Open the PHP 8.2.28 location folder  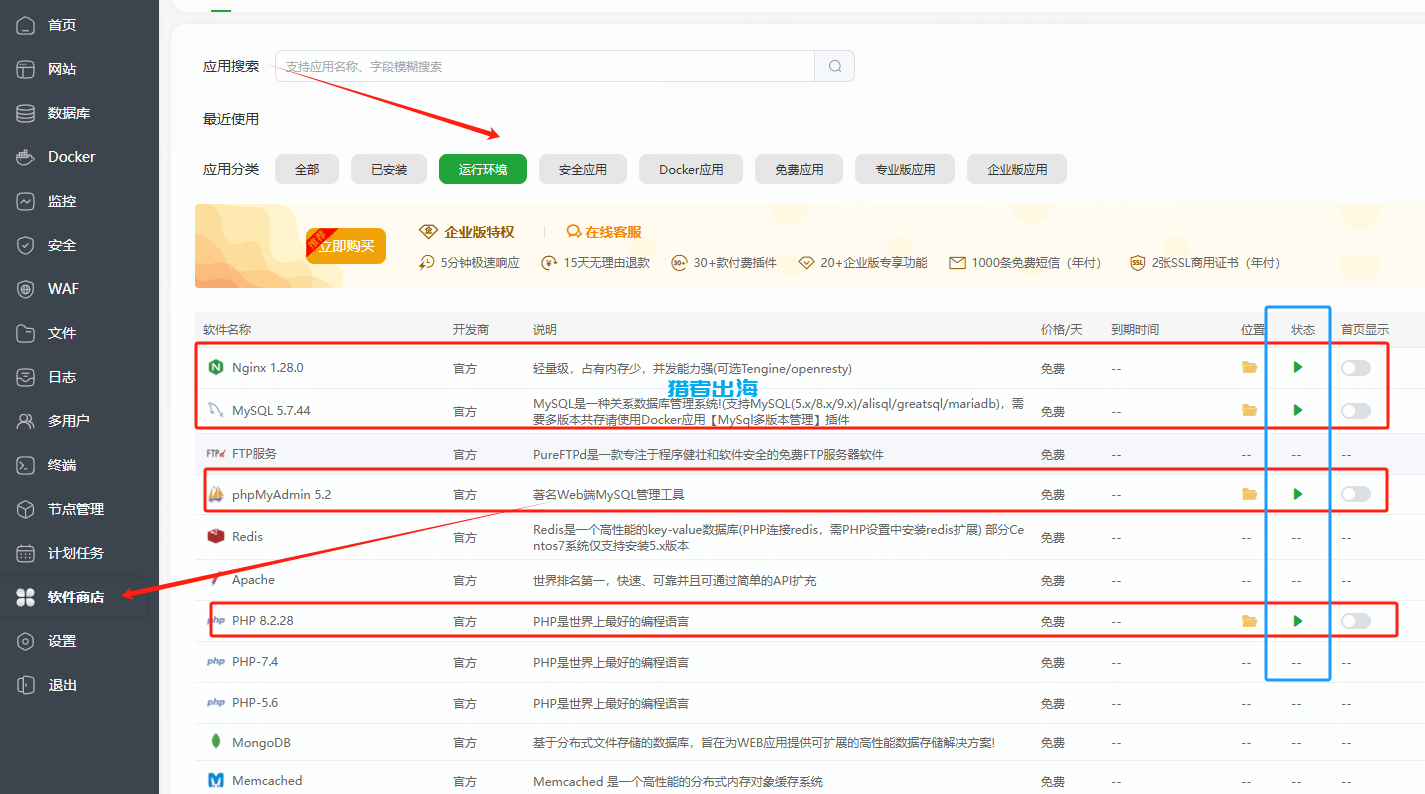pos(1249,621)
